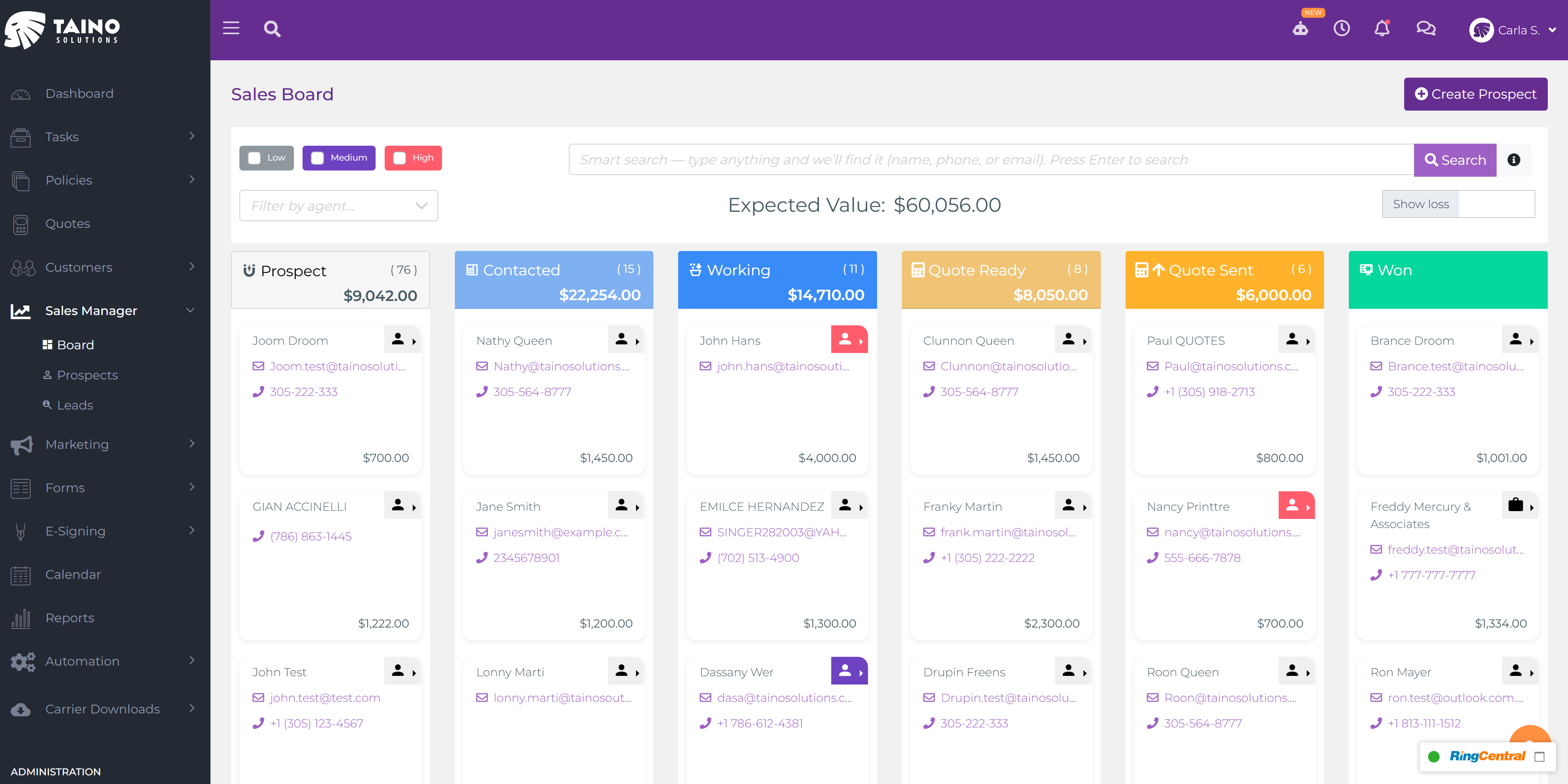Toggle the High priority checkbox
Viewport: 1568px width, 784px height.
pos(399,158)
